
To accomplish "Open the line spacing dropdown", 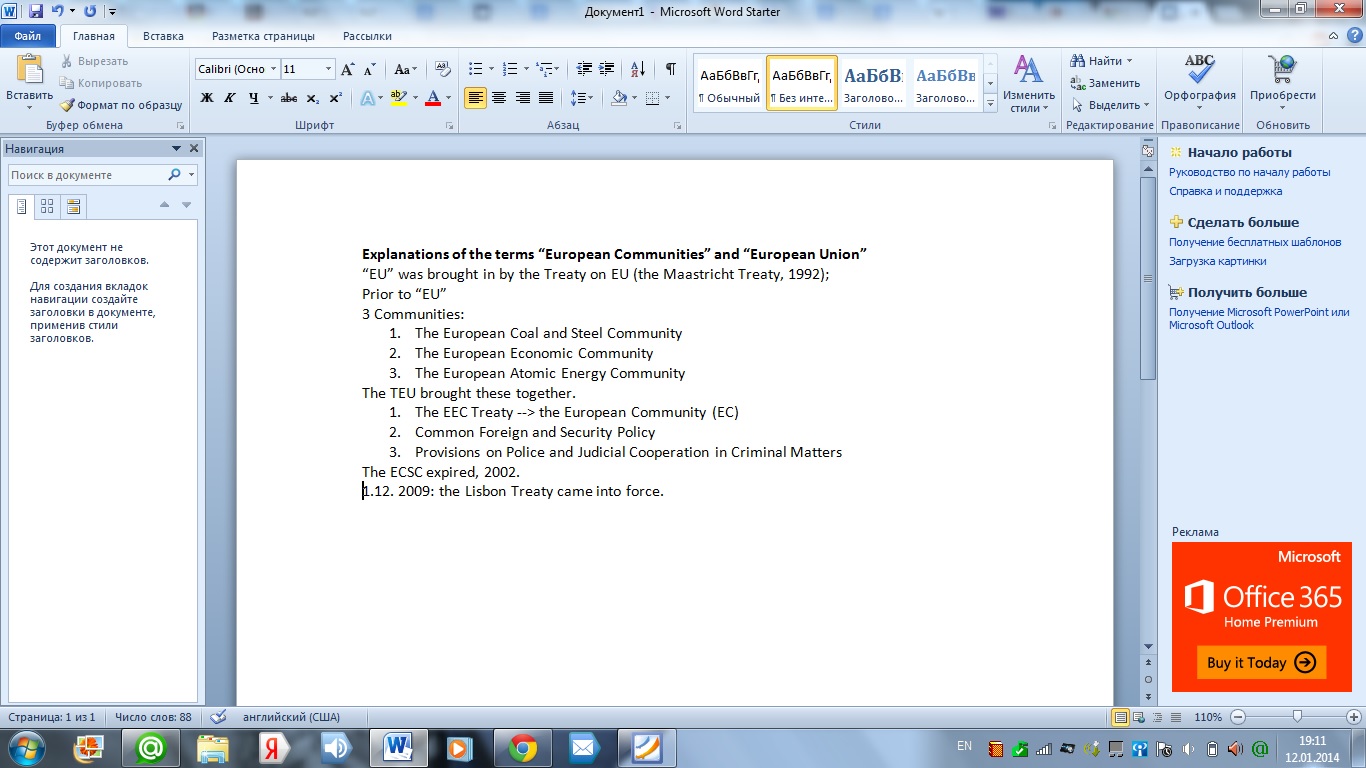I will coord(581,98).
